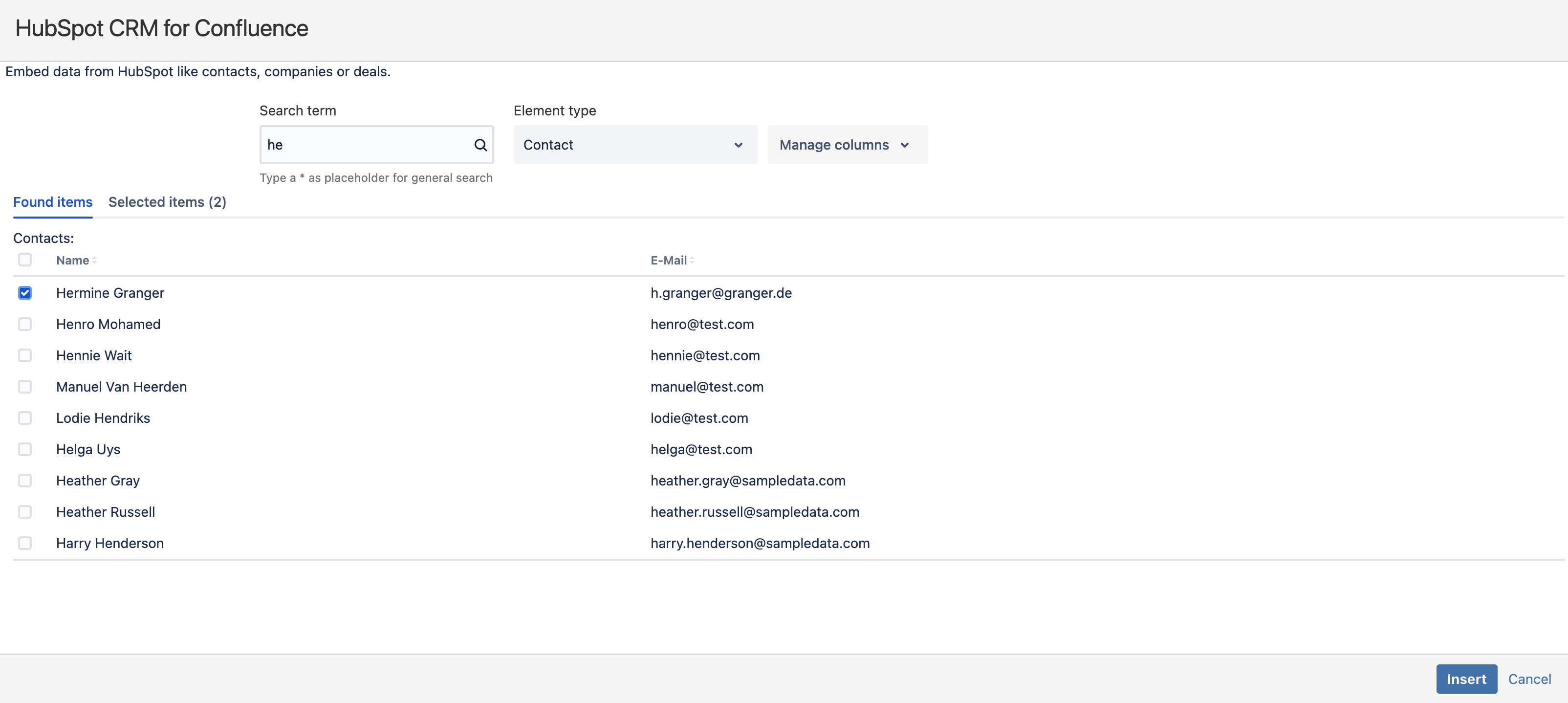Image resolution: width=1568 pixels, height=703 pixels.
Task: Check the Henro Mohamed checkbox
Action: tap(25, 325)
